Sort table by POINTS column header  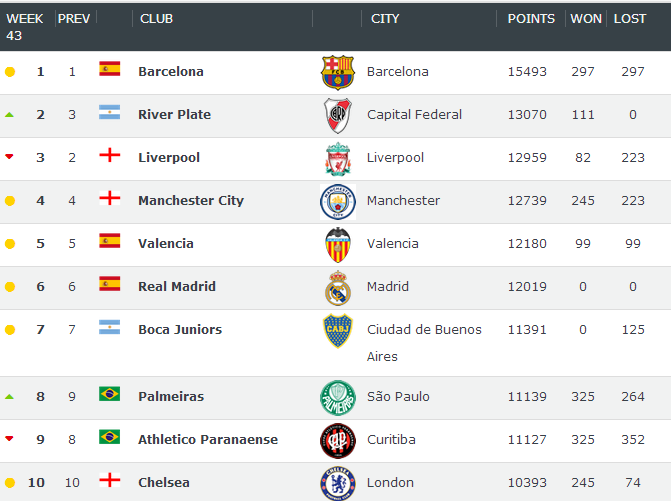click(531, 19)
